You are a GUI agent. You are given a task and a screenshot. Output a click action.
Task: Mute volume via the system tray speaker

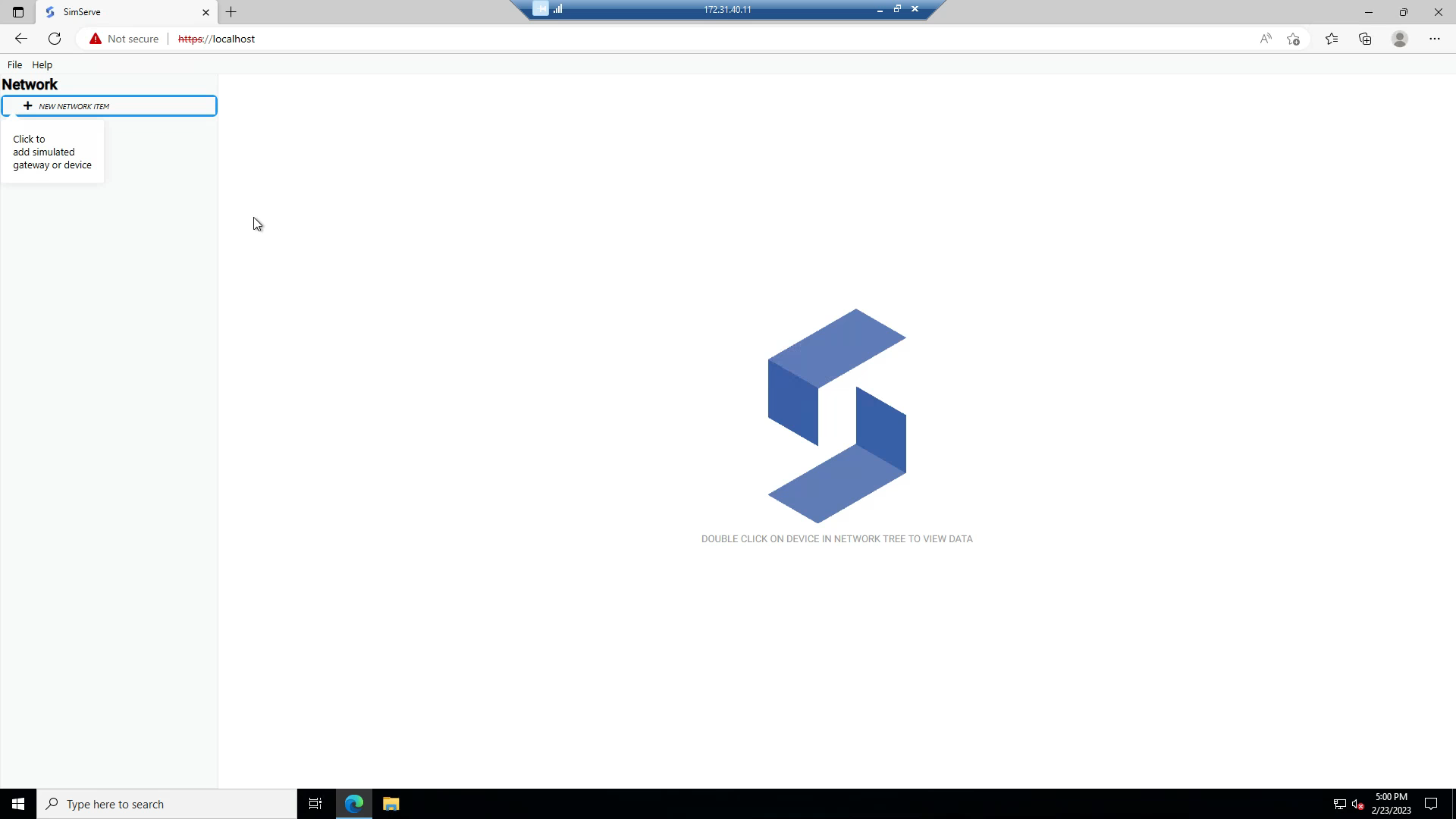1357,803
